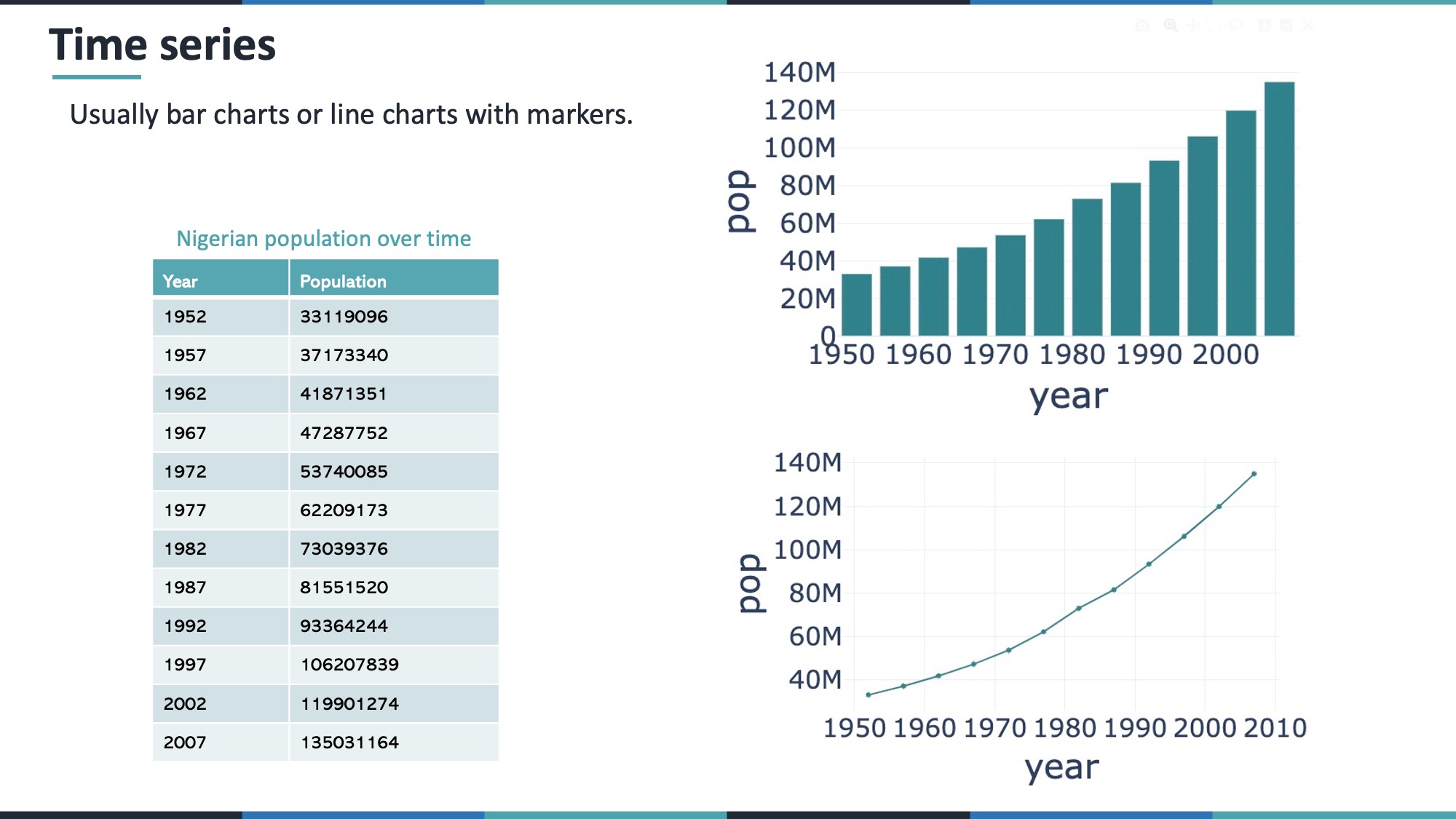This screenshot has height=819, width=1456.
Task: Click the last marker on the line chart
Action: (1254, 474)
